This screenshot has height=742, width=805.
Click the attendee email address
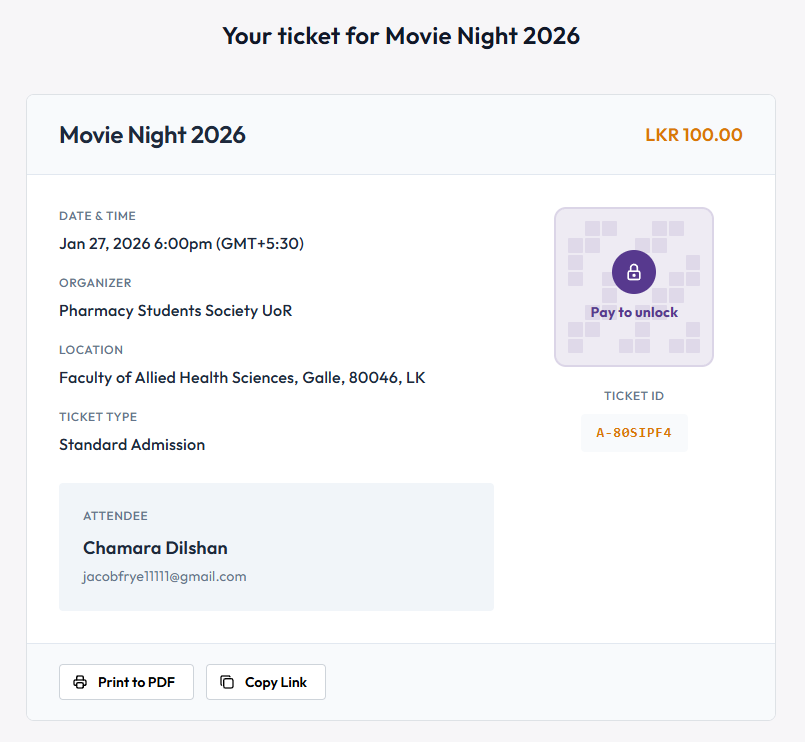(164, 576)
